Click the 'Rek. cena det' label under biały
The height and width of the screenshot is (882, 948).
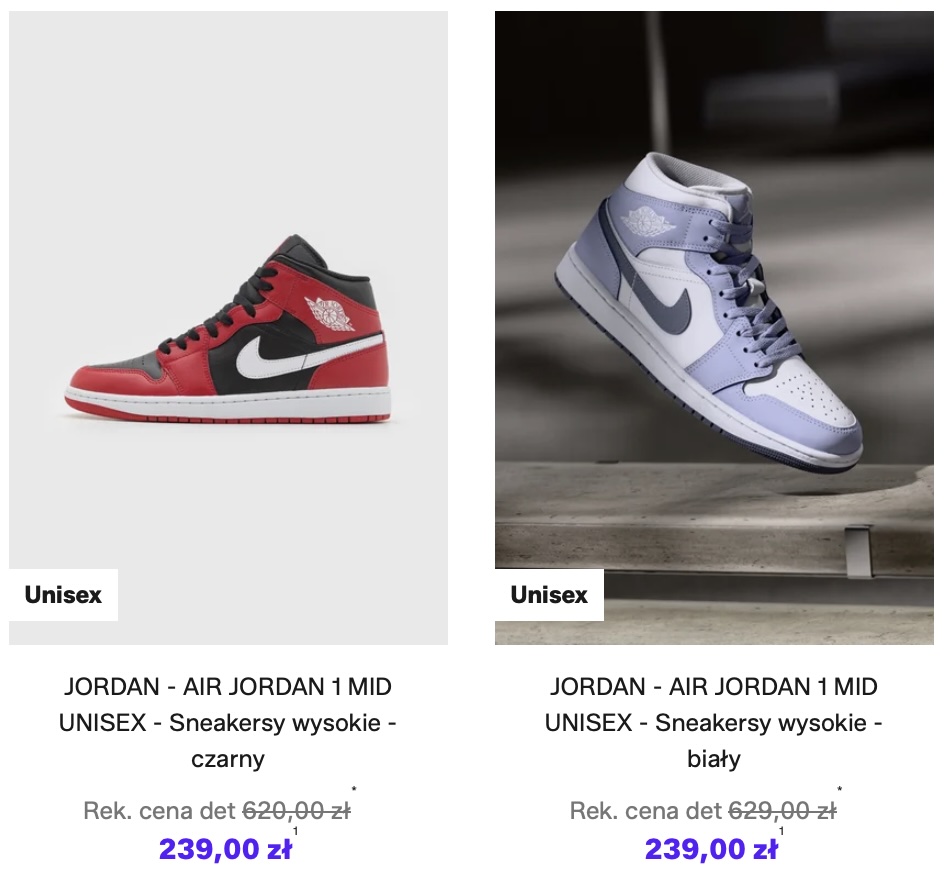pos(646,811)
